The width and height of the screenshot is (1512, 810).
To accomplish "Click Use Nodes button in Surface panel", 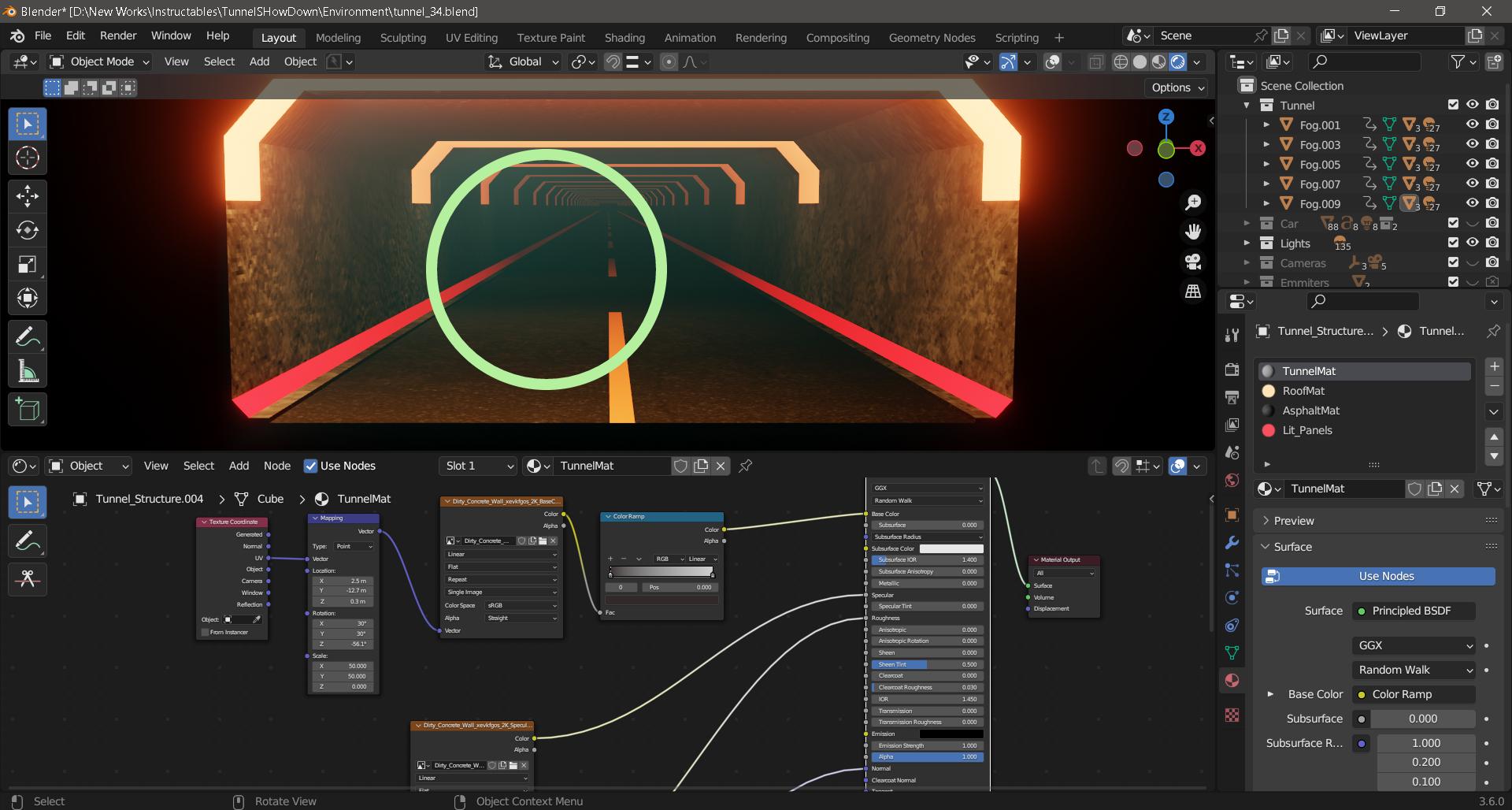I will pos(1378,576).
